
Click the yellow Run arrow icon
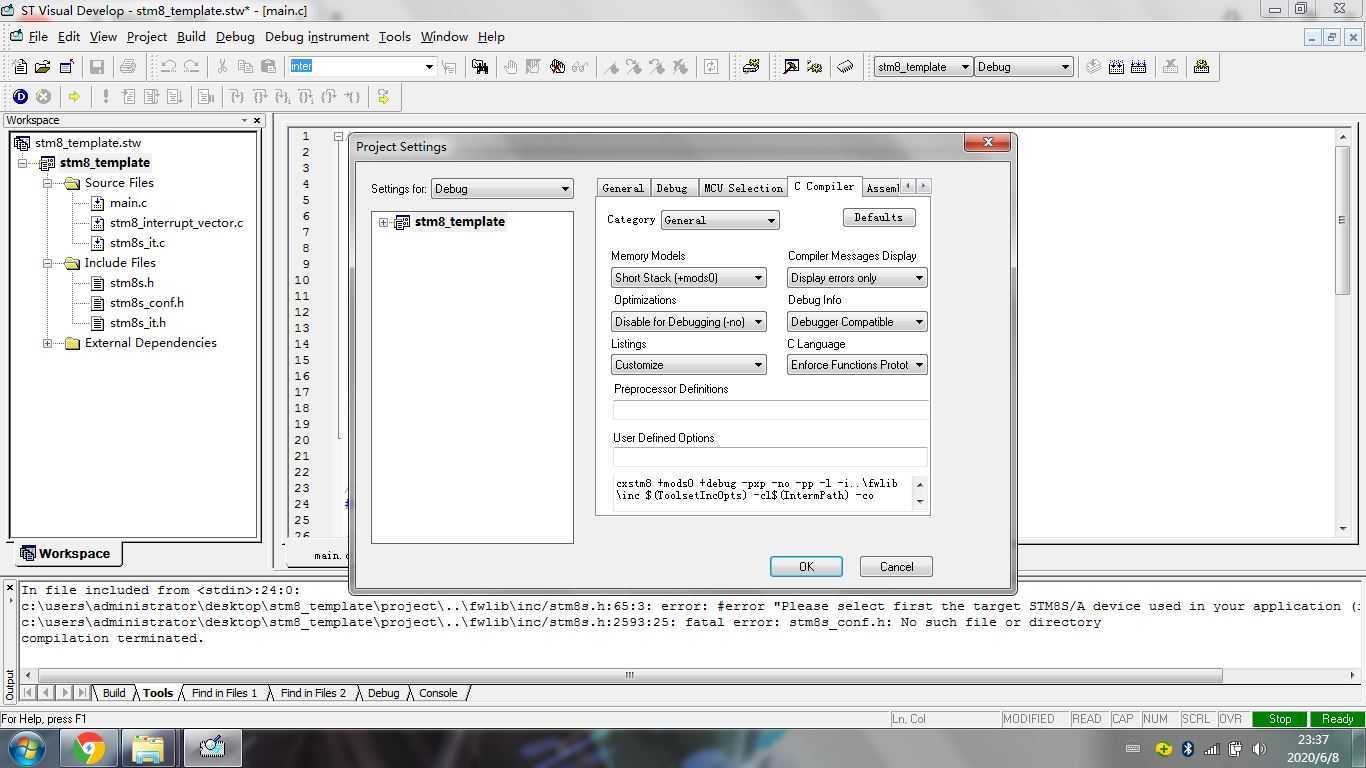tap(74, 97)
